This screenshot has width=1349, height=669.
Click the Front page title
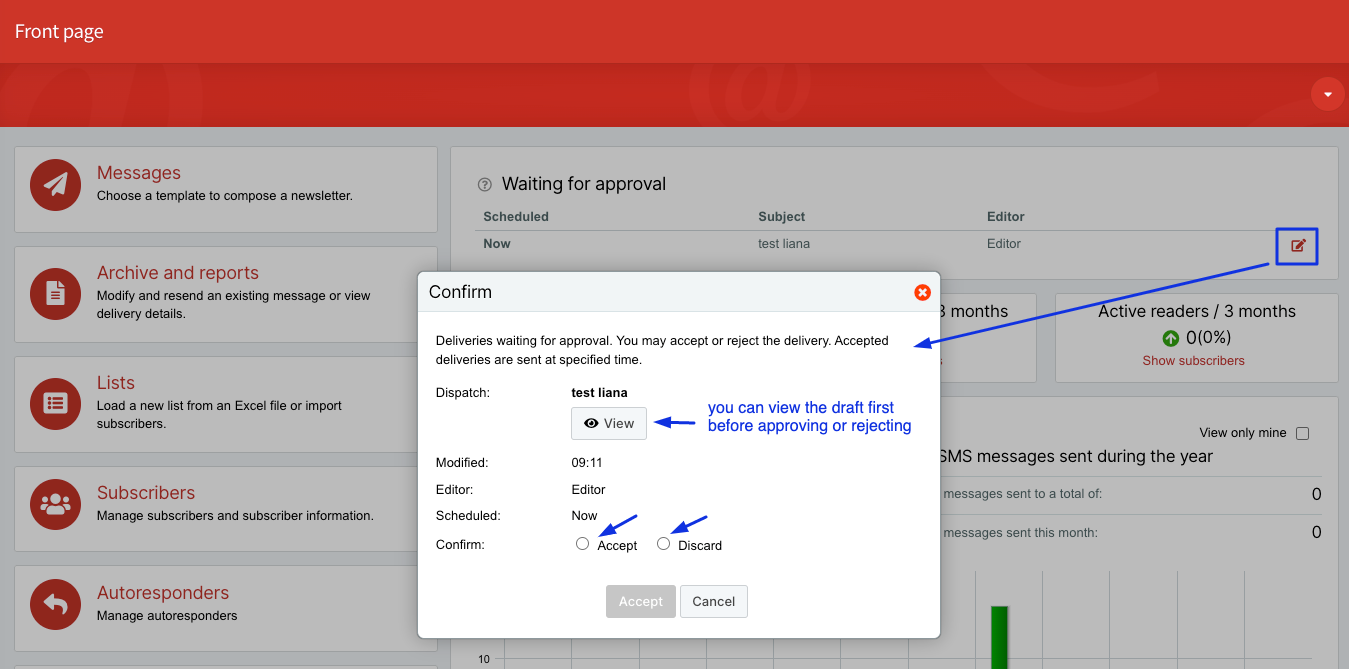click(x=59, y=32)
